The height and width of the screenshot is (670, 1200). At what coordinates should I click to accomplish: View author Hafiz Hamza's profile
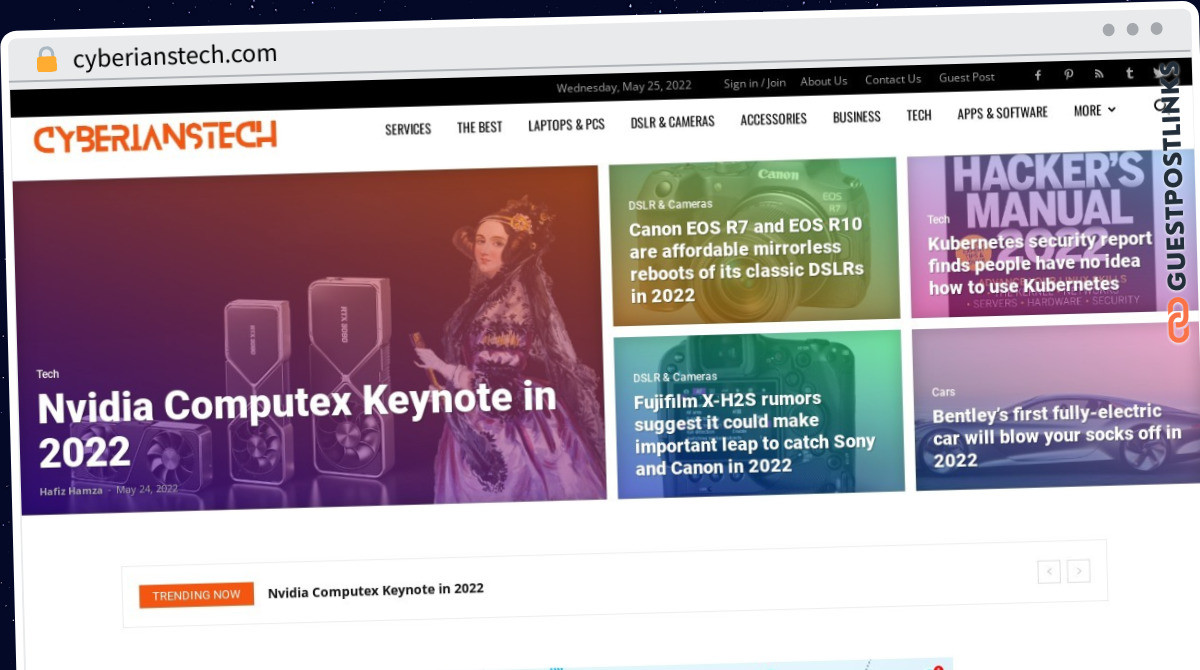(x=71, y=491)
